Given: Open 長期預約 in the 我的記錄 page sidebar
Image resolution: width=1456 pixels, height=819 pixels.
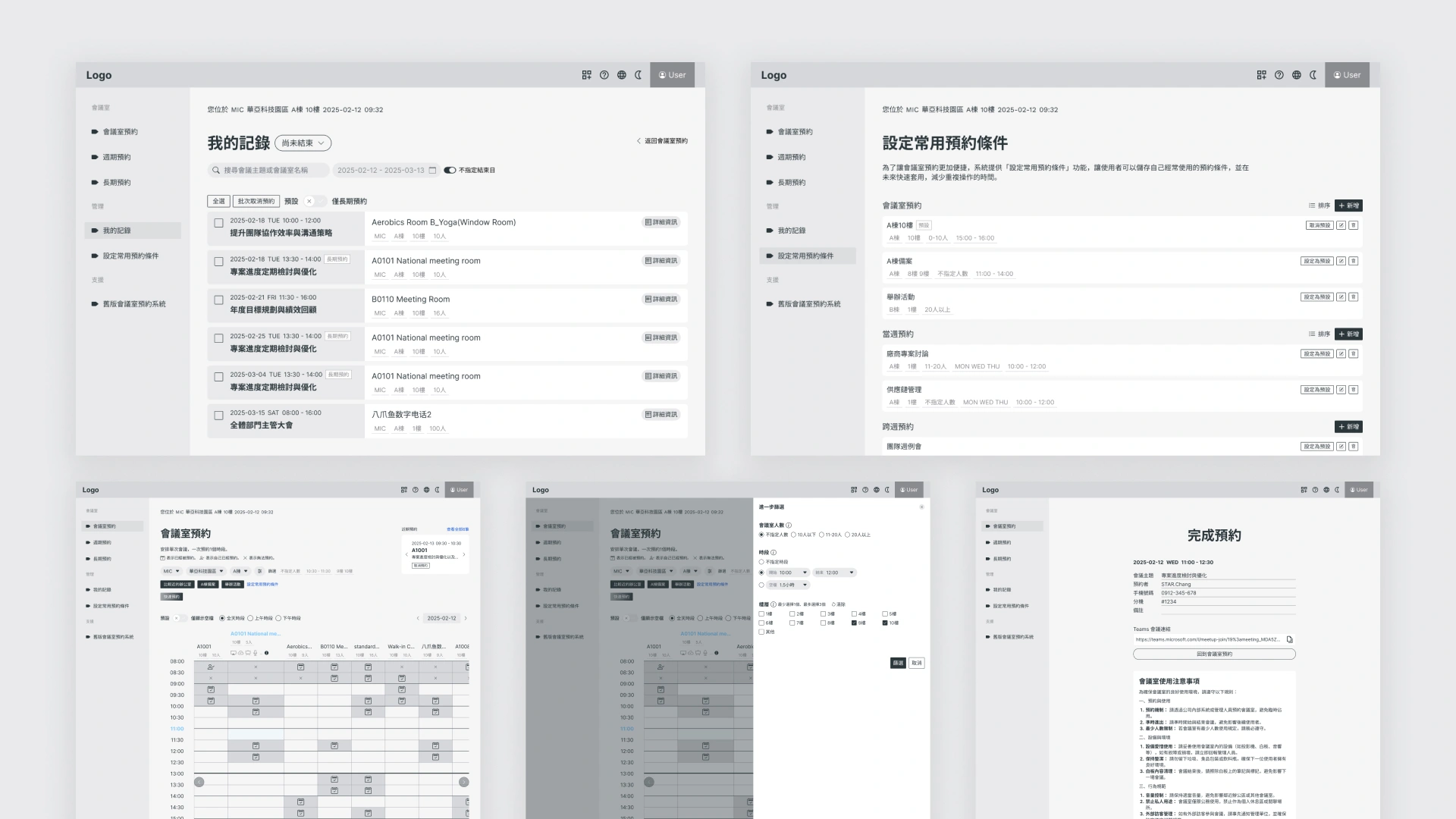Looking at the screenshot, I should (x=117, y=183).
